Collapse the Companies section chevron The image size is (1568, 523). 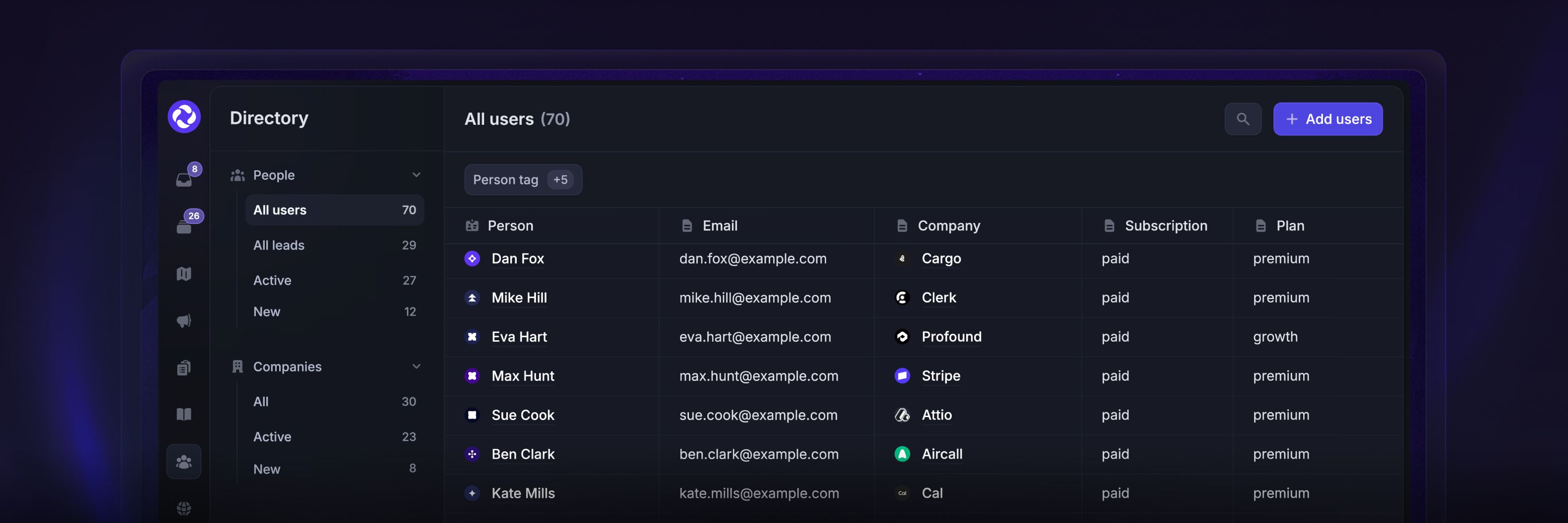point(416,366)
